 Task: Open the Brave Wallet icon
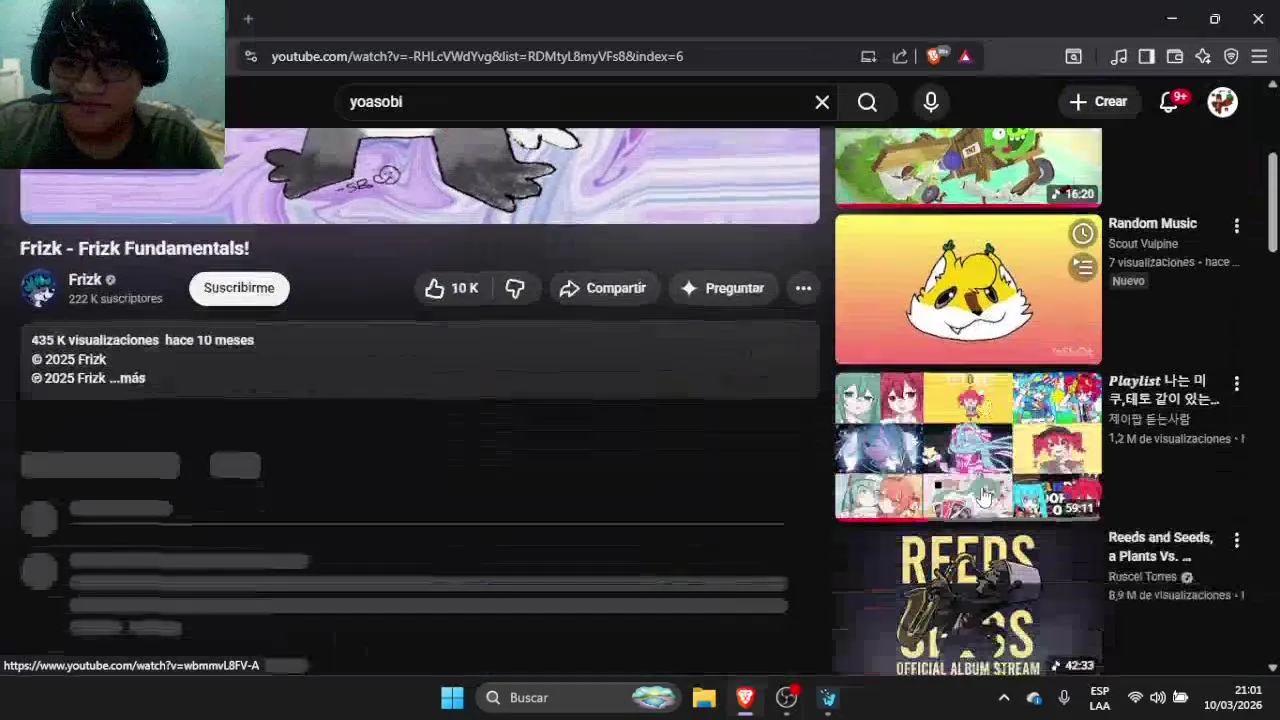1175,57
